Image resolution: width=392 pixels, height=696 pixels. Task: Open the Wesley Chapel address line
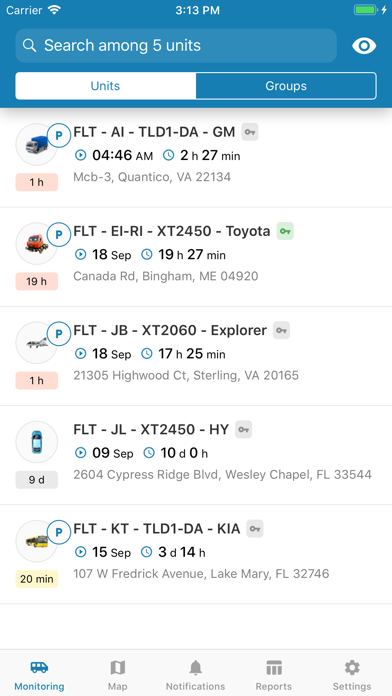pyautogui.click(x=222, y=475)
